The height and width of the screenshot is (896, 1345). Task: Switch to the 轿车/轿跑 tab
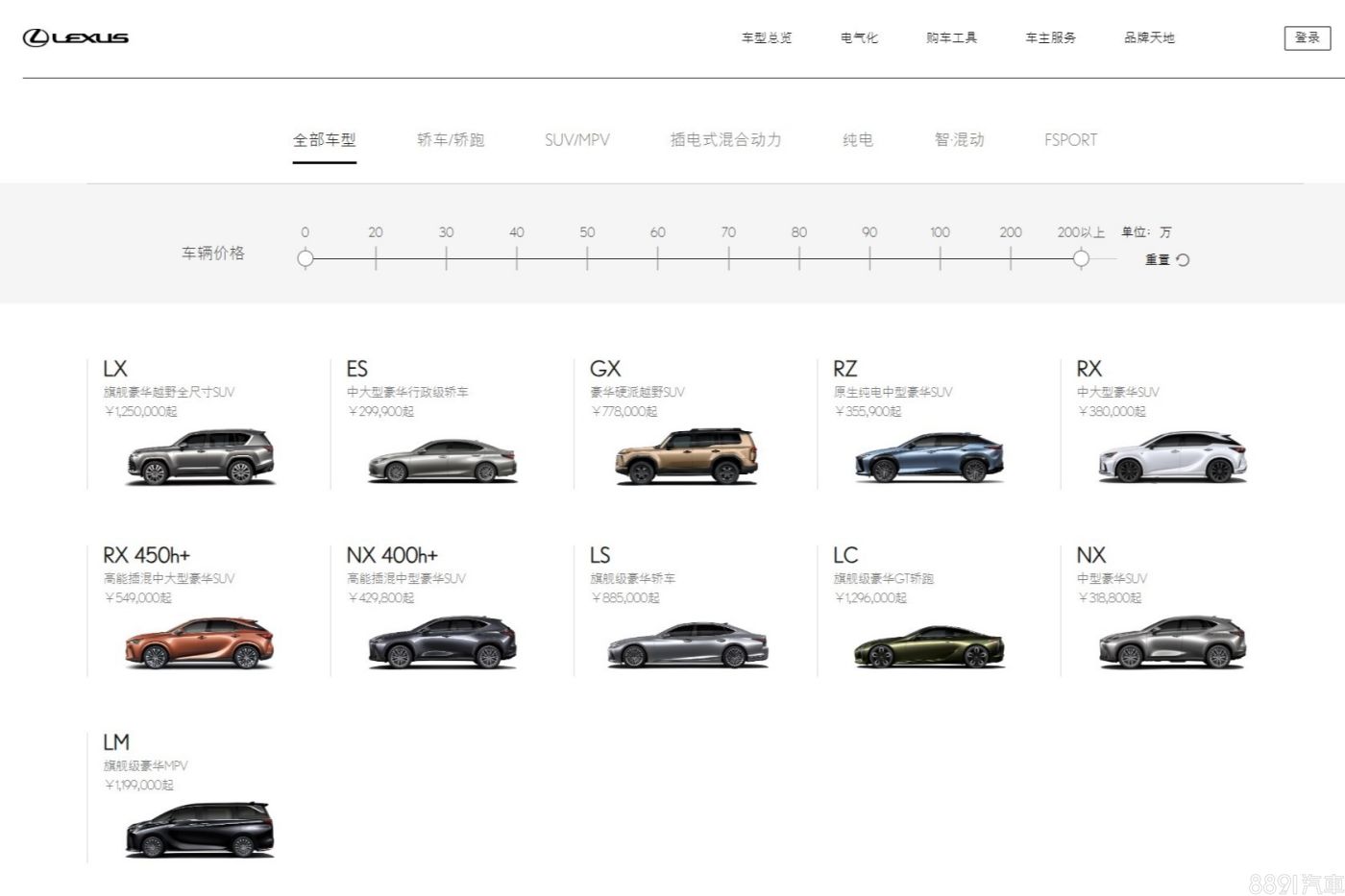(x=451, y=140)
